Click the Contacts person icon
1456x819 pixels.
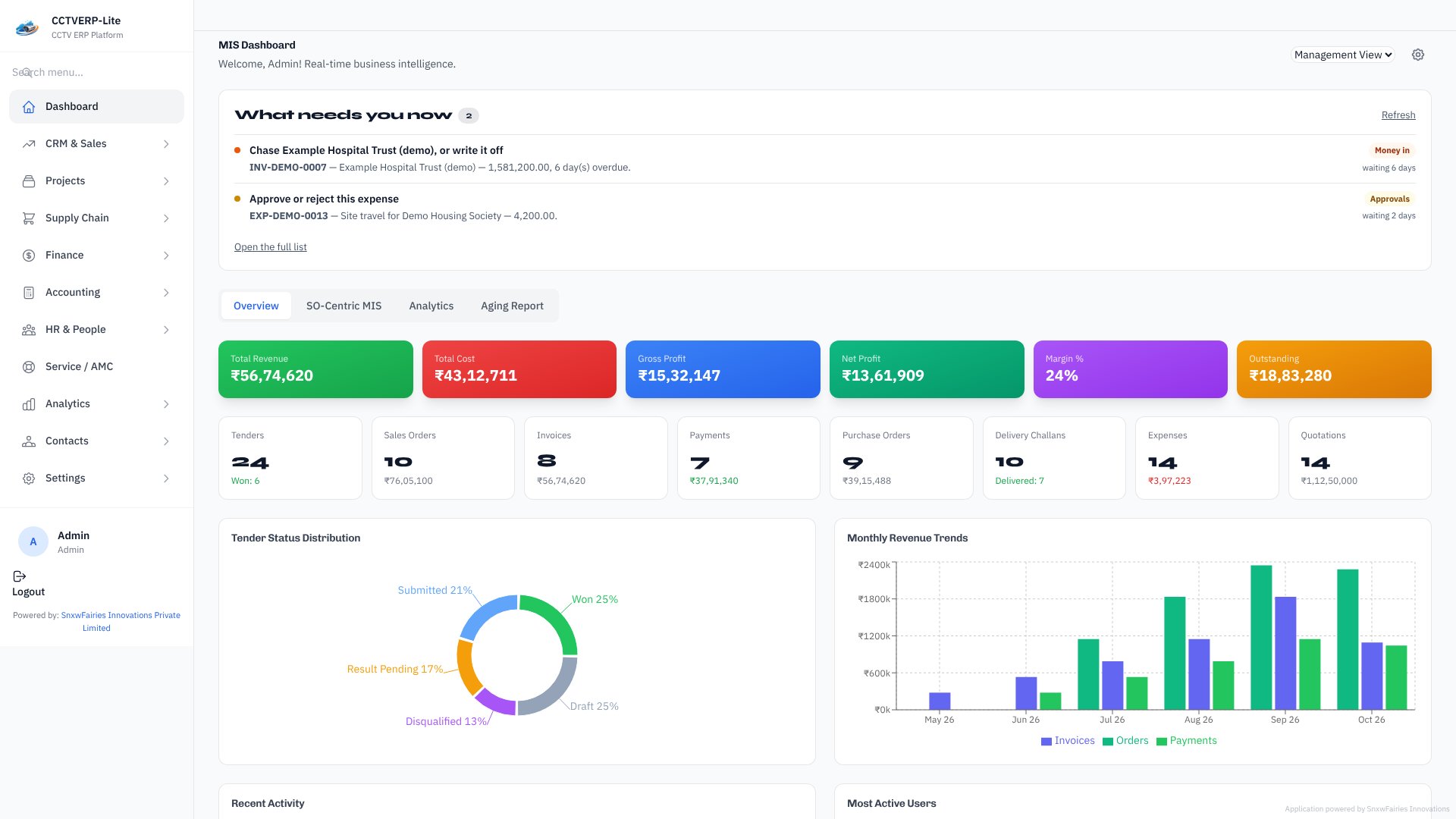29,441
